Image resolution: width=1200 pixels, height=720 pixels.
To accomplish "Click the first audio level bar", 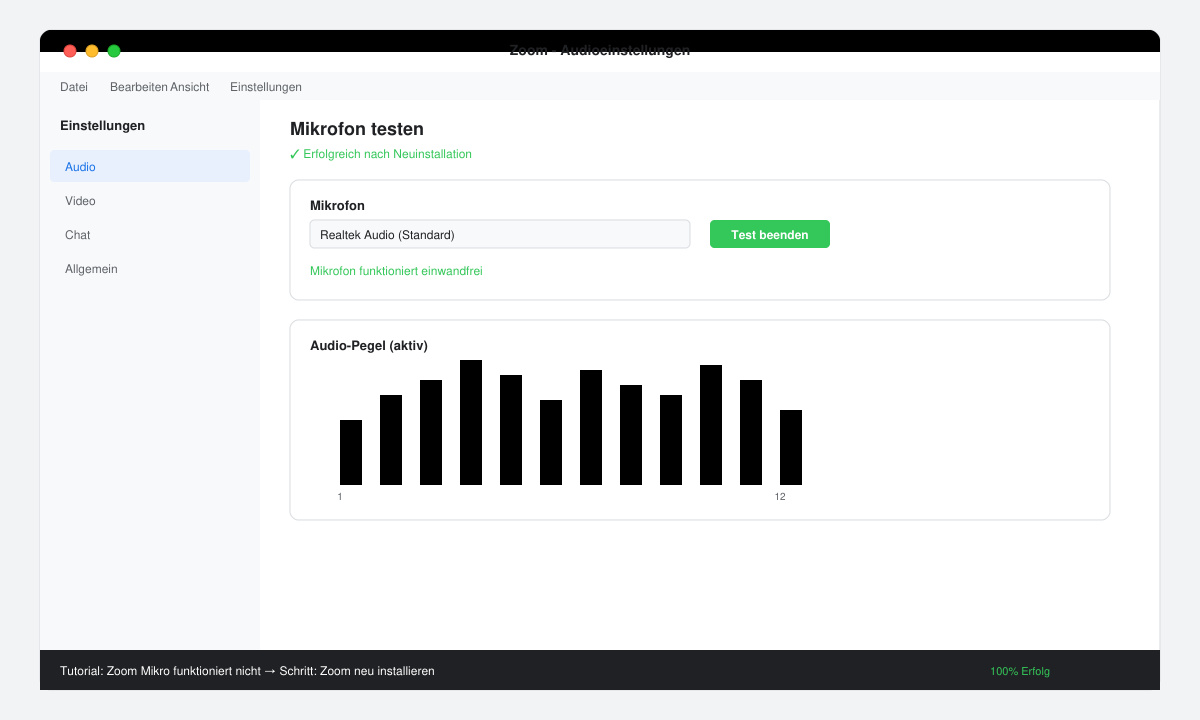I will [x=351, y=452].
